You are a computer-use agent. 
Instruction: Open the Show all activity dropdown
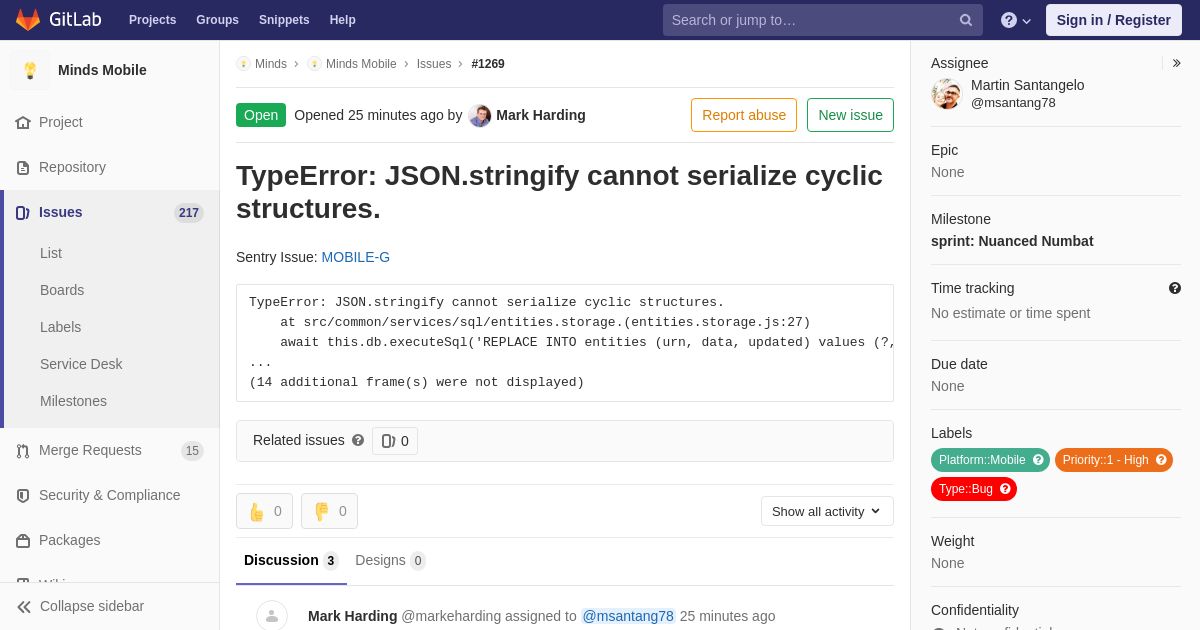pos(827,511)
